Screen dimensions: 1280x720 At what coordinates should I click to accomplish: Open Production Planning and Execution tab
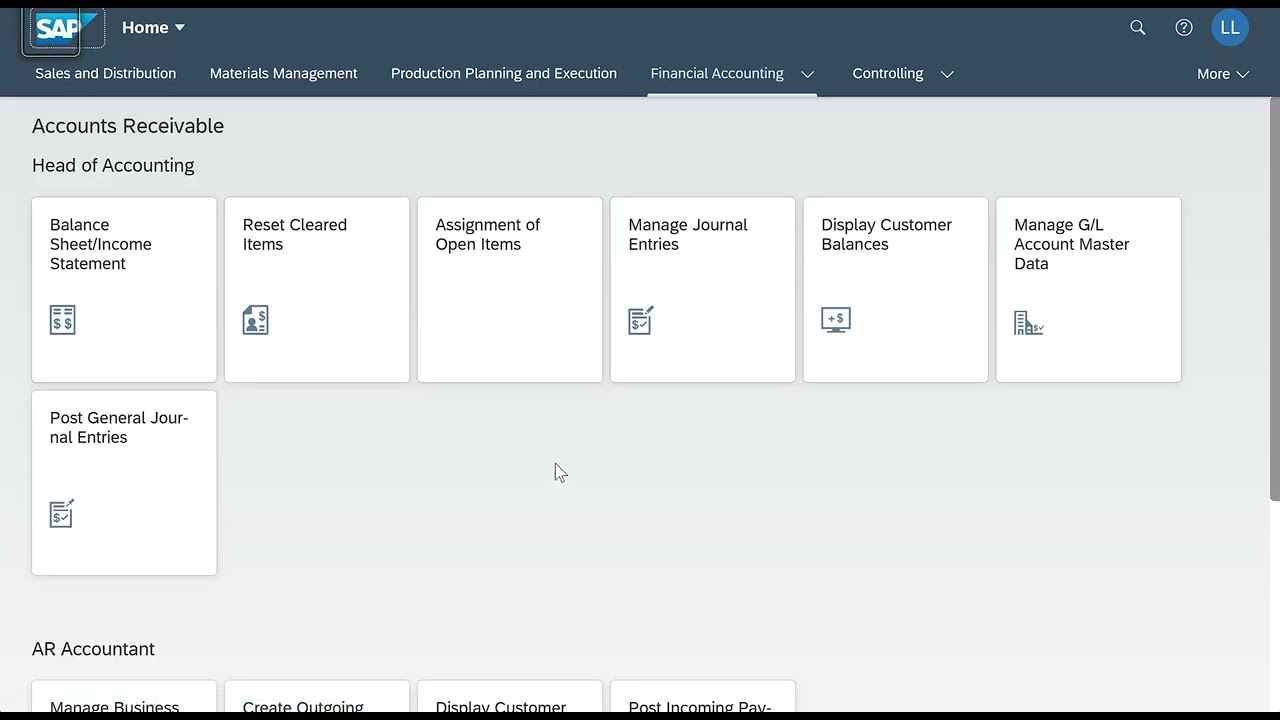pos(504,73)
